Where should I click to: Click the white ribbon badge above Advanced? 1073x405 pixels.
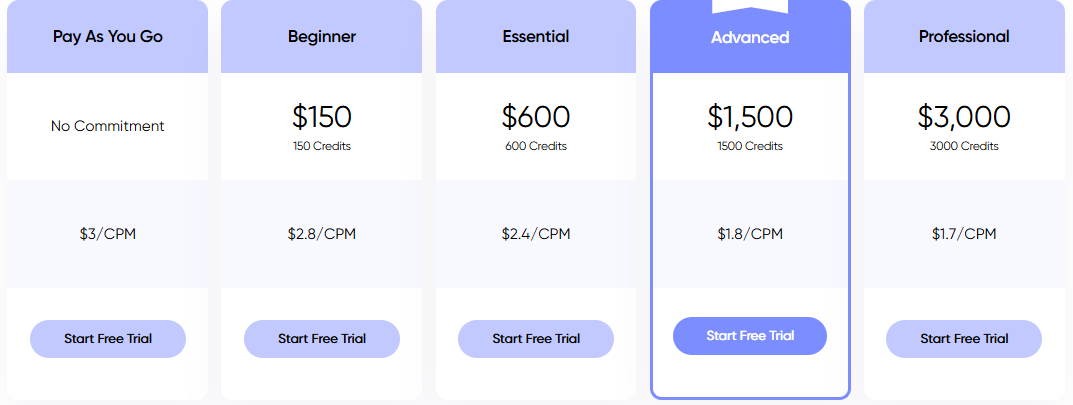pos(750,6)
